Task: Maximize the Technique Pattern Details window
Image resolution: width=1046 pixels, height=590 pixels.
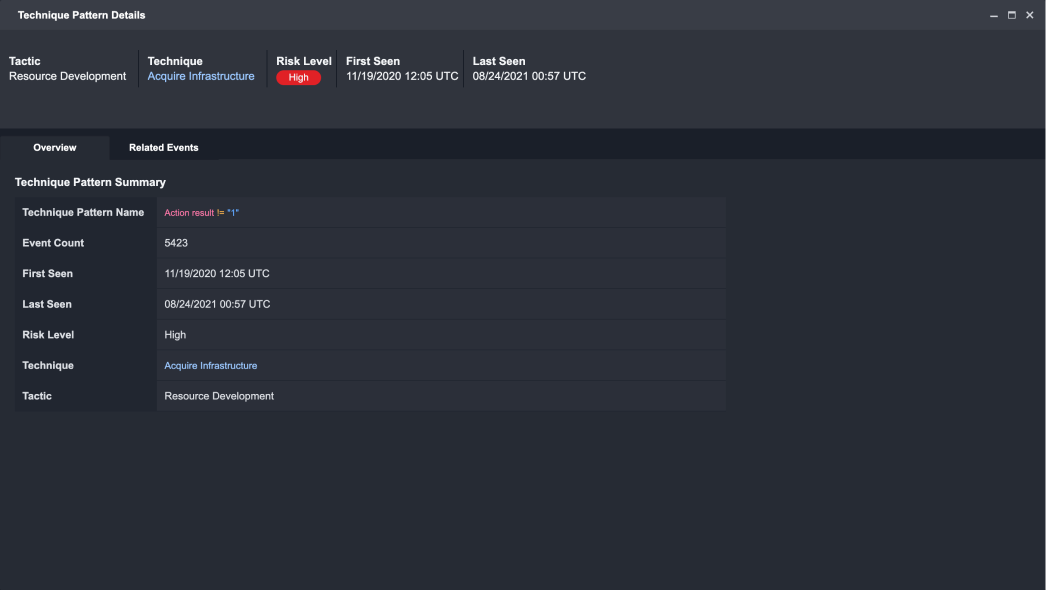Action: pos(1011,15)
